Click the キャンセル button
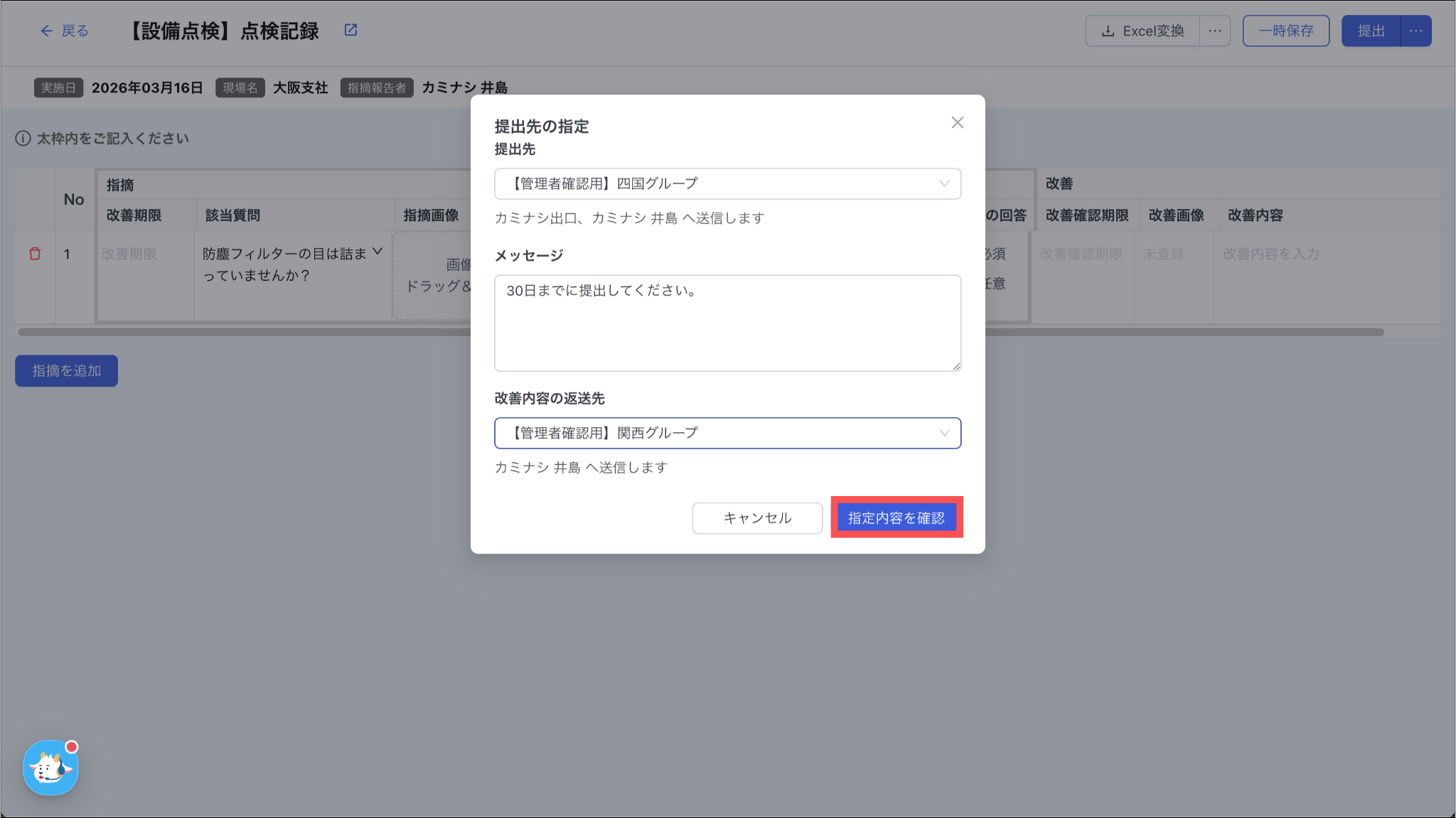 (757, 517)
